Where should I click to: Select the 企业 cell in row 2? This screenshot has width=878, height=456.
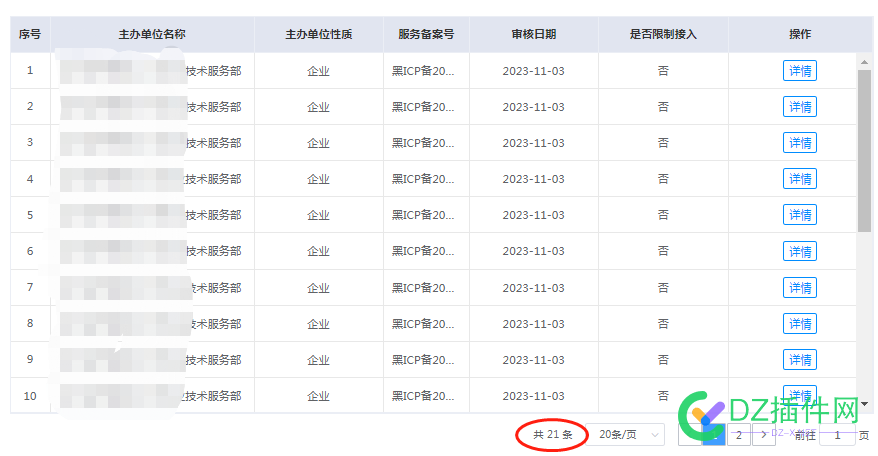319,107
